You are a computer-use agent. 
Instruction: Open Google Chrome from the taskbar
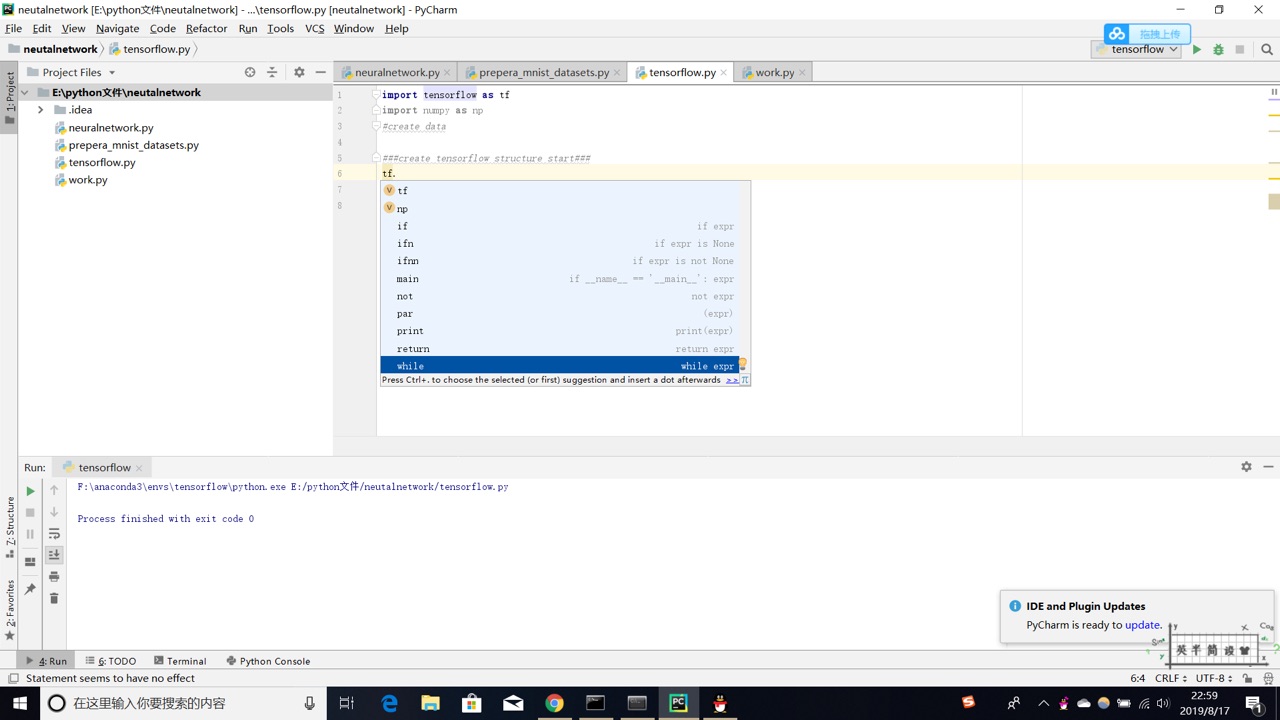554,703
